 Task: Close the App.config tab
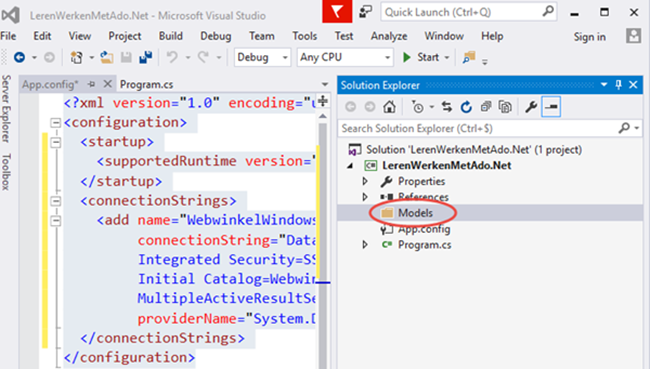[x=108, y=84]
